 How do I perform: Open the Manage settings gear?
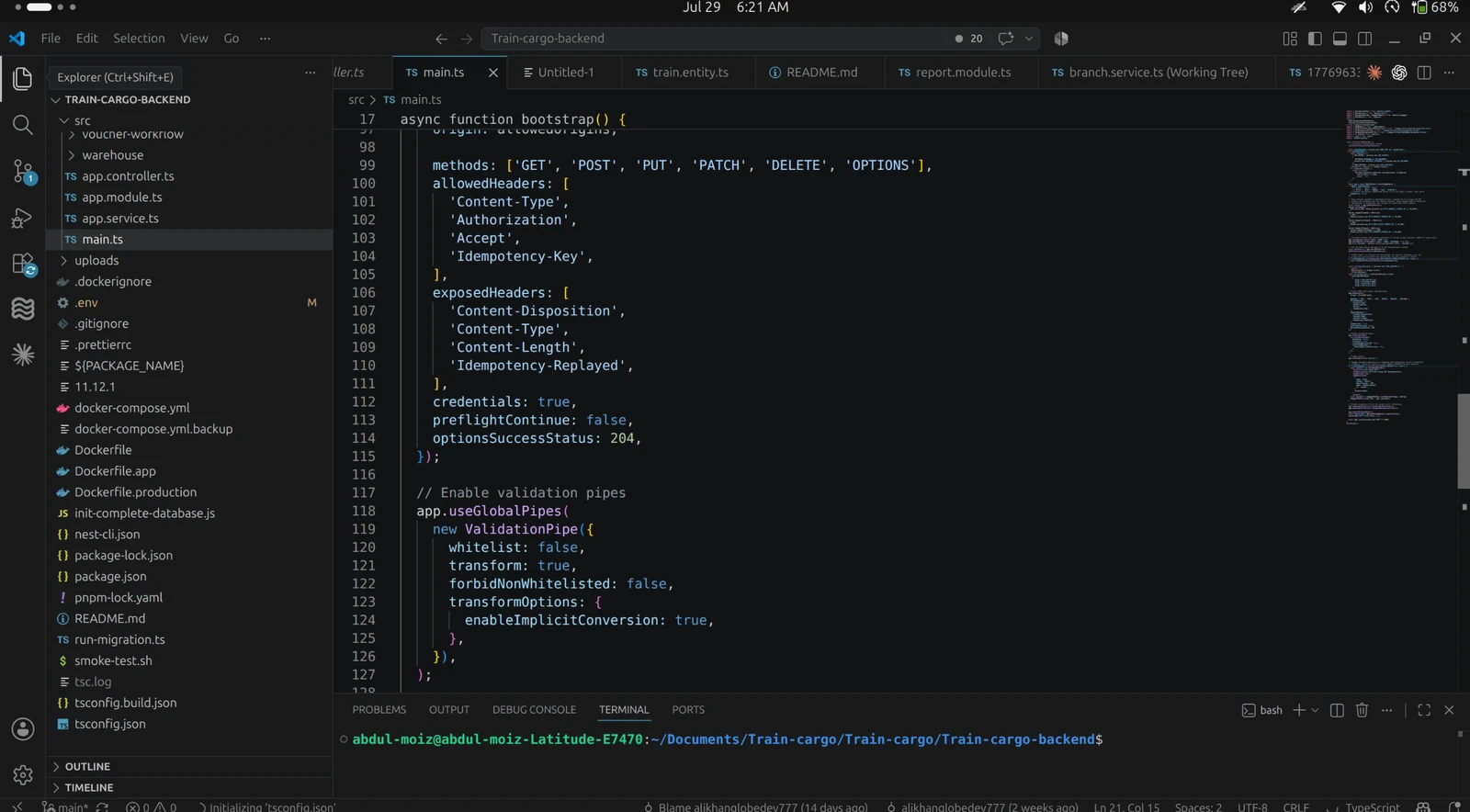[x=23, y=775]
